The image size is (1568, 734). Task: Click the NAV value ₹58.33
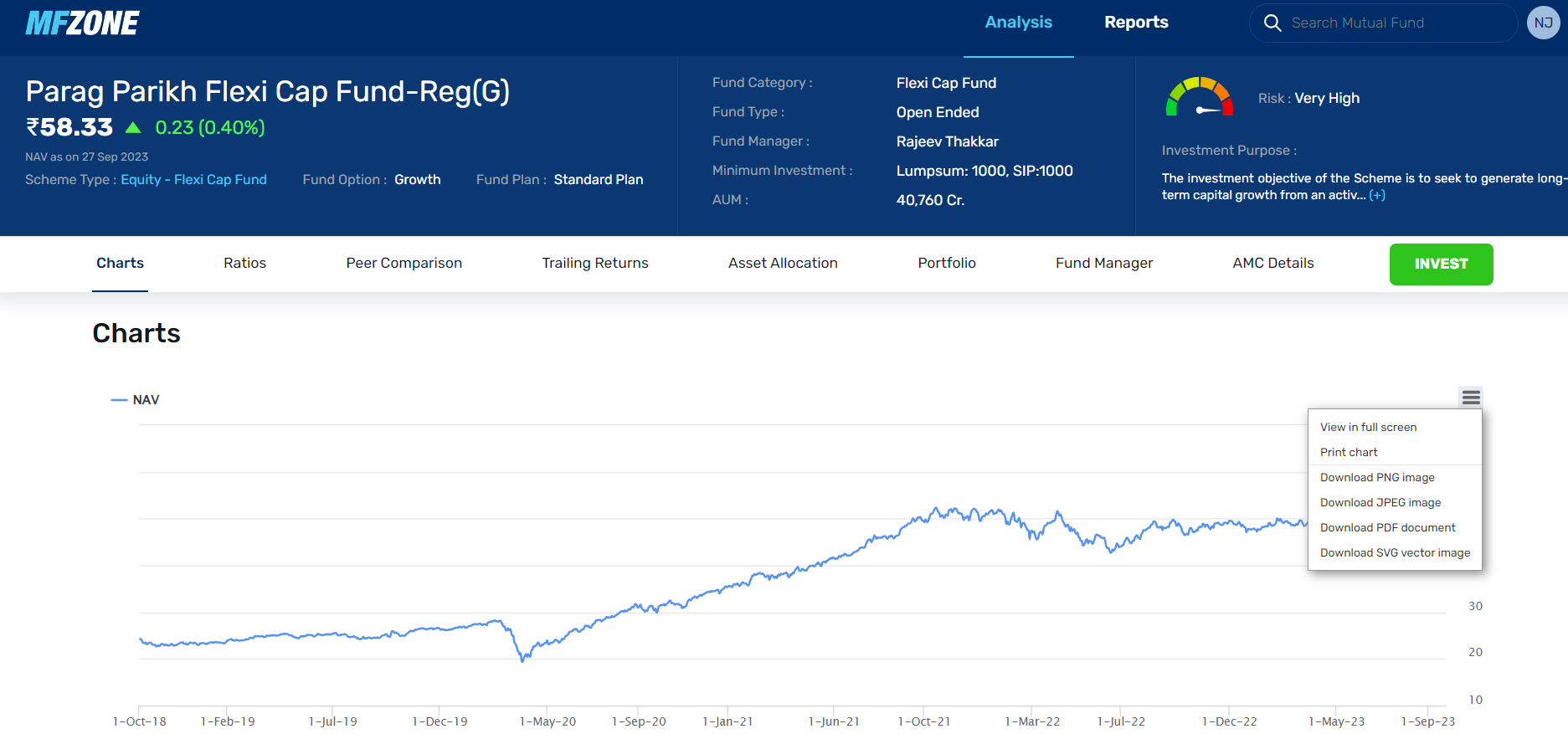tap(69, 127)
